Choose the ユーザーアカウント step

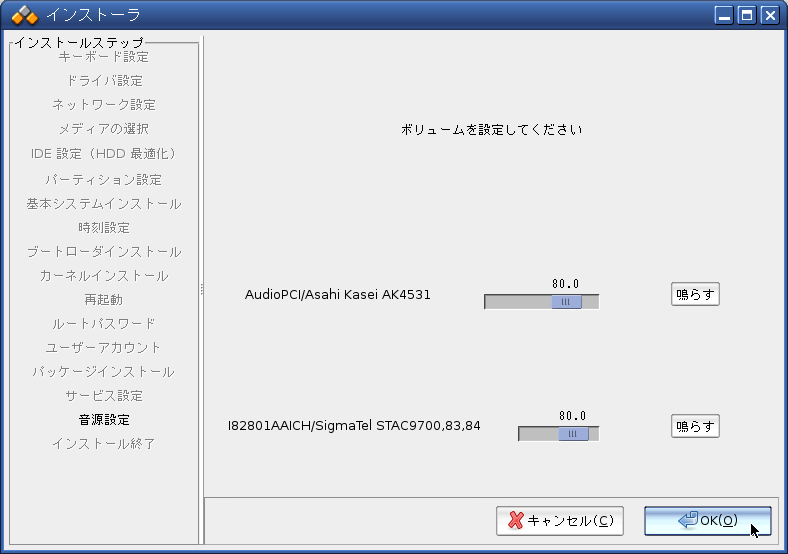point(104,348)
